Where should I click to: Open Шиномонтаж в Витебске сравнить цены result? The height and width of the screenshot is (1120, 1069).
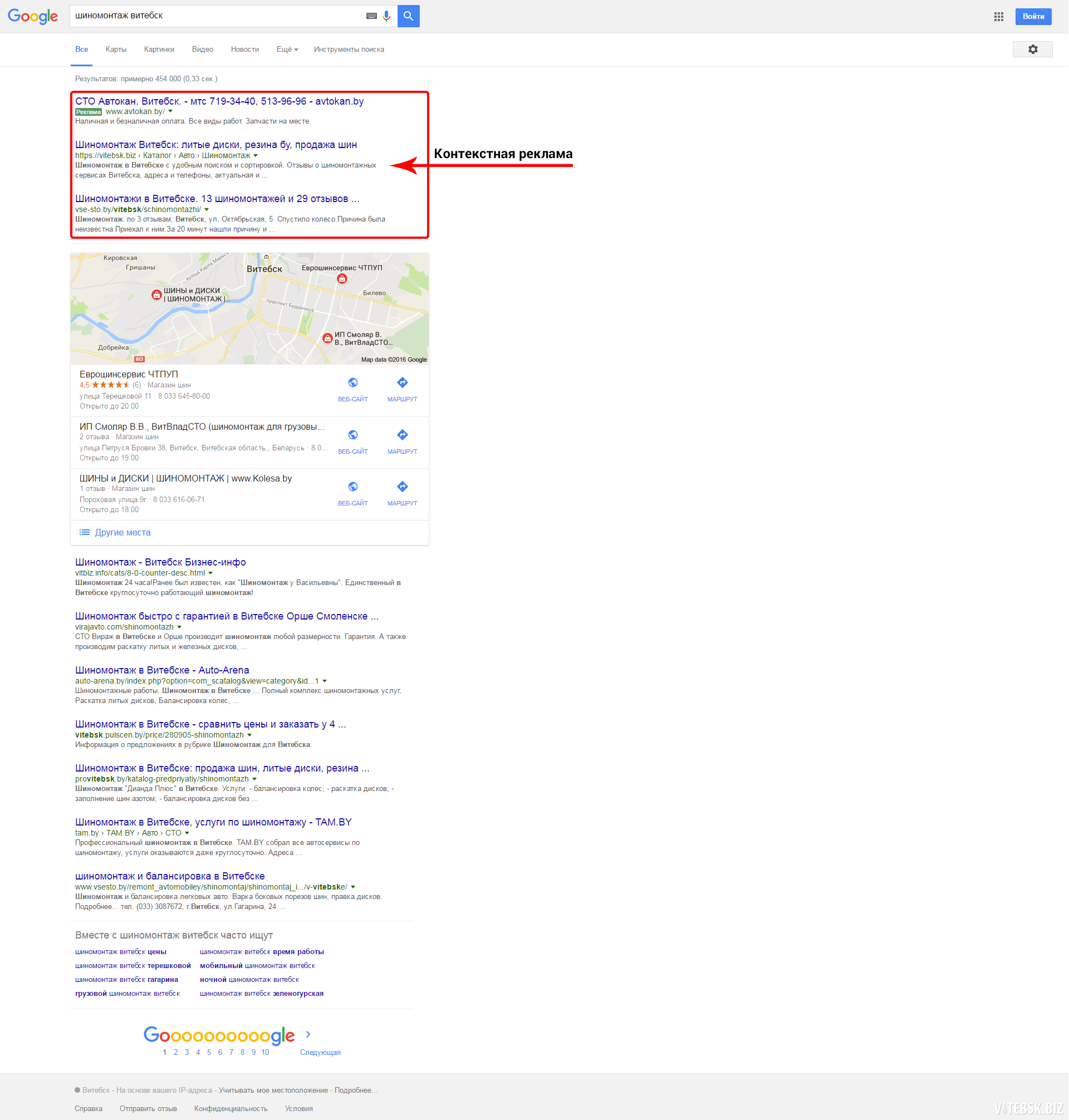pos(210,725)
